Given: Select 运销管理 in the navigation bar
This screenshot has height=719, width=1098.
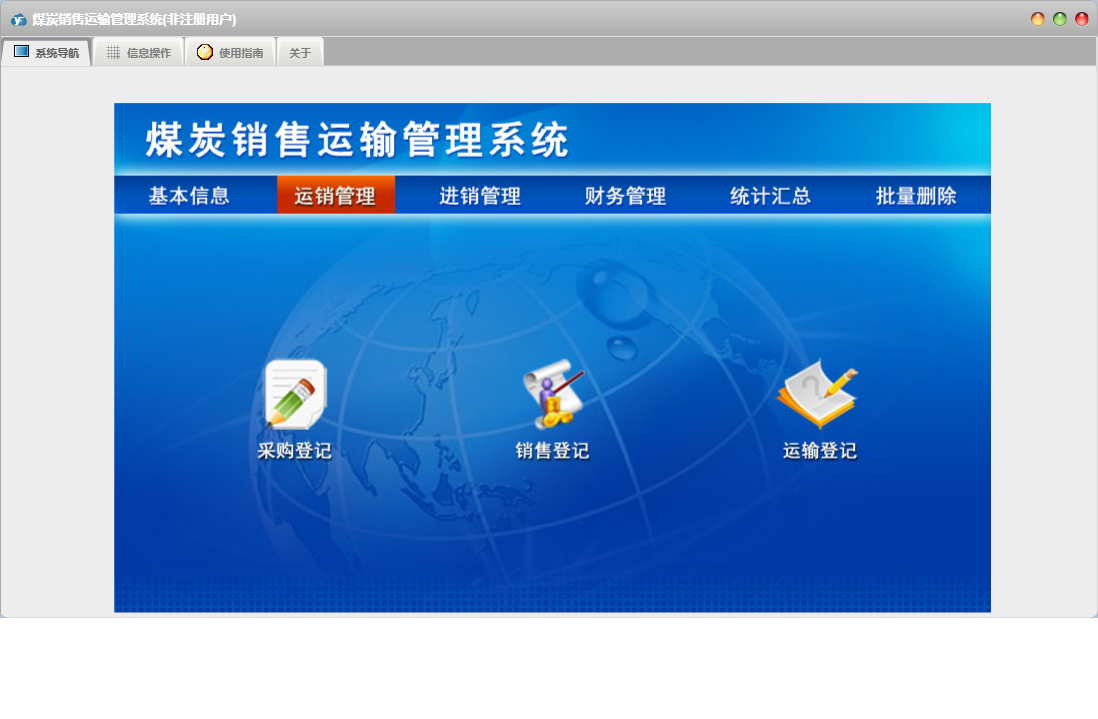Looking at the screenshot, I should [335, 195].
